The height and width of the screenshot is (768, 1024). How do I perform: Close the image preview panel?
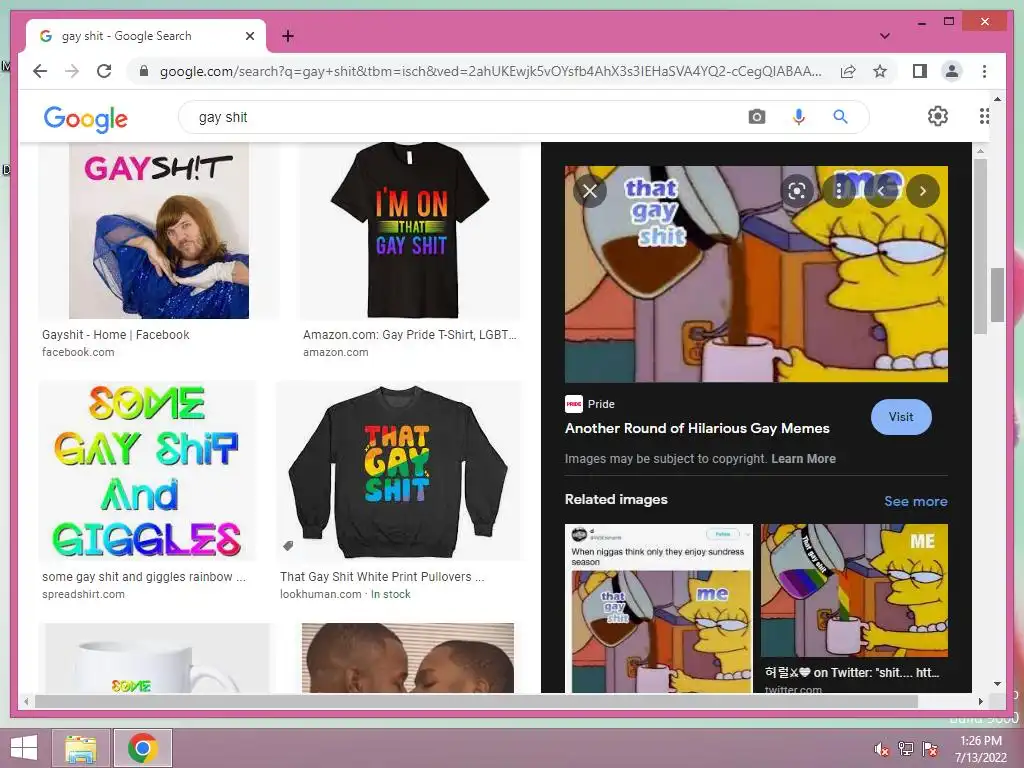click(x=590, y=191)
